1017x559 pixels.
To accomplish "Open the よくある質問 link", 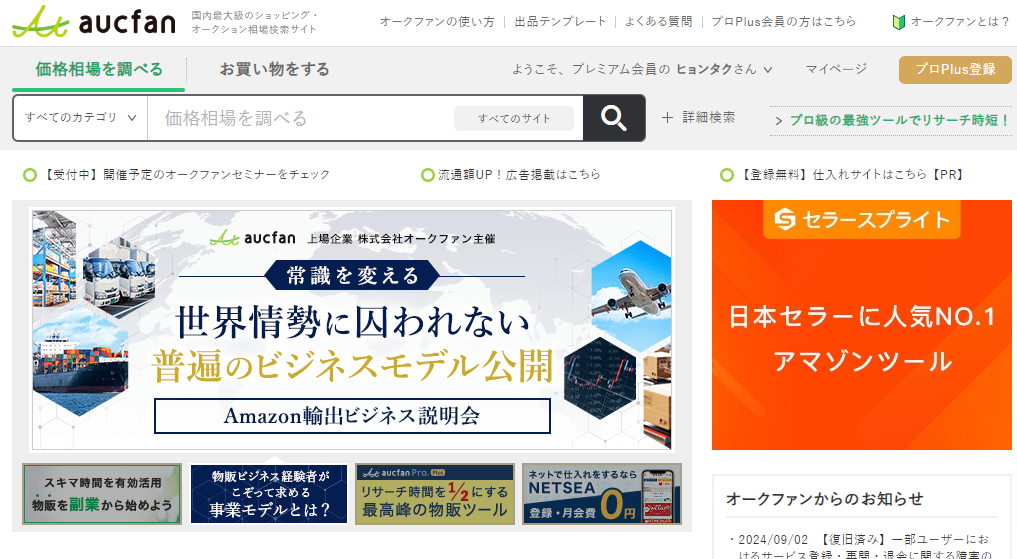I will [x=658, y=21].
